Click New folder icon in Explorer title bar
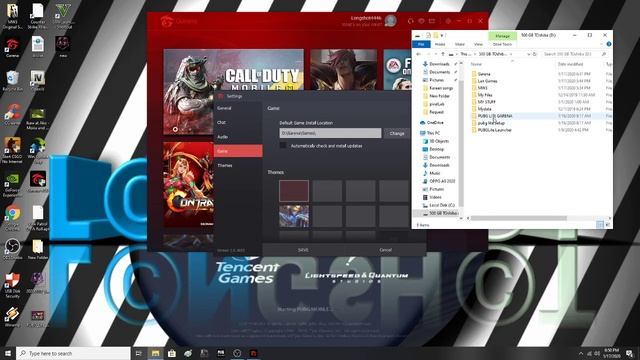 pyautogui.click(x=436, y=36)
